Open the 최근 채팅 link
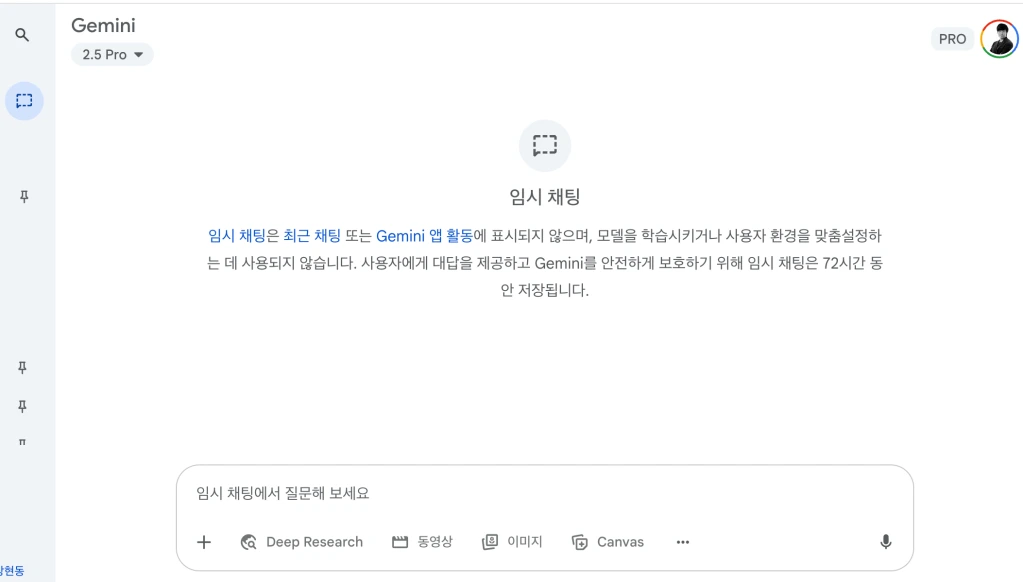The image size is (1023, 582). pos(312,236)
